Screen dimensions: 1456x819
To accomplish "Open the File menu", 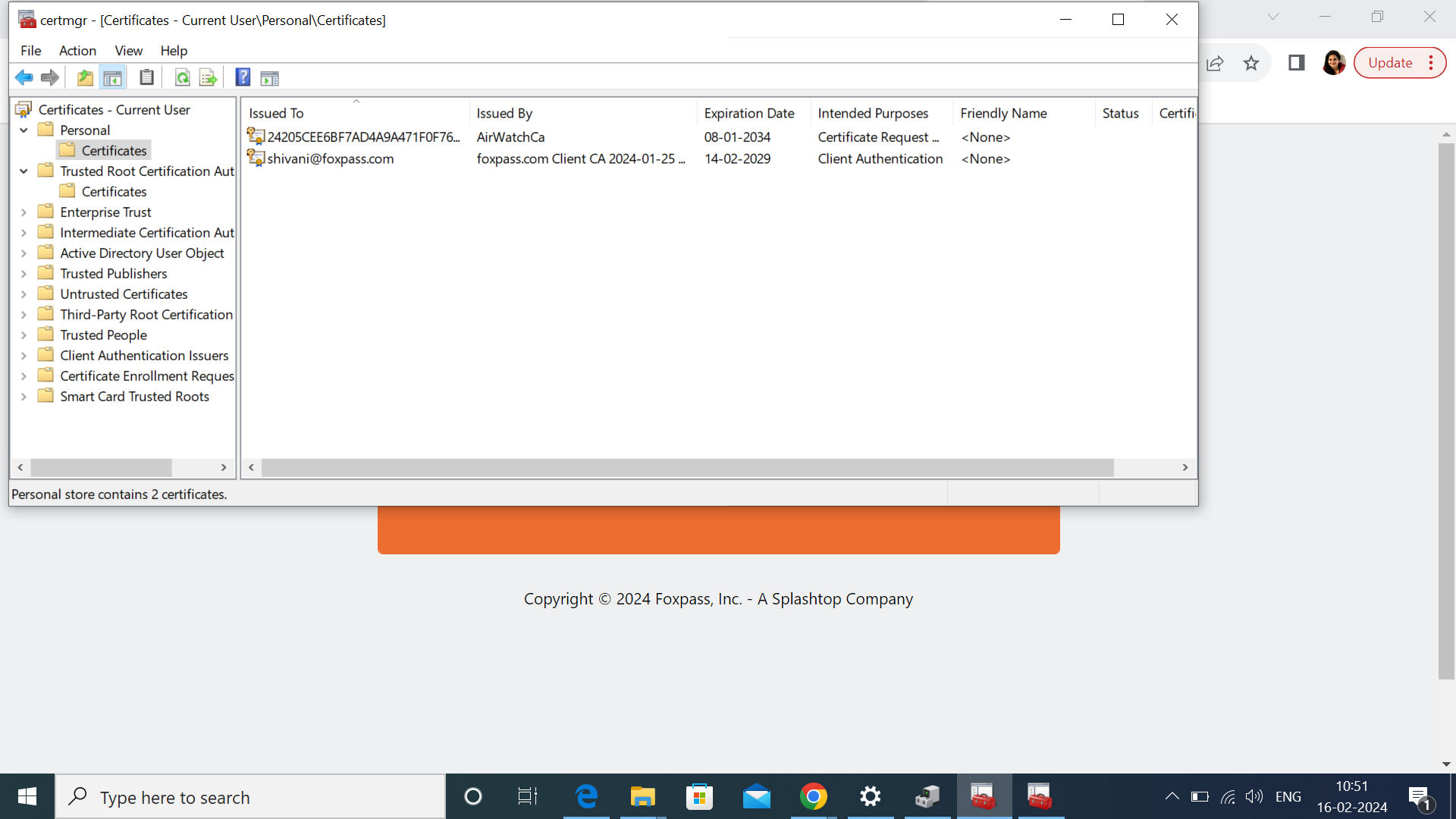I will [x=30, y=50].
